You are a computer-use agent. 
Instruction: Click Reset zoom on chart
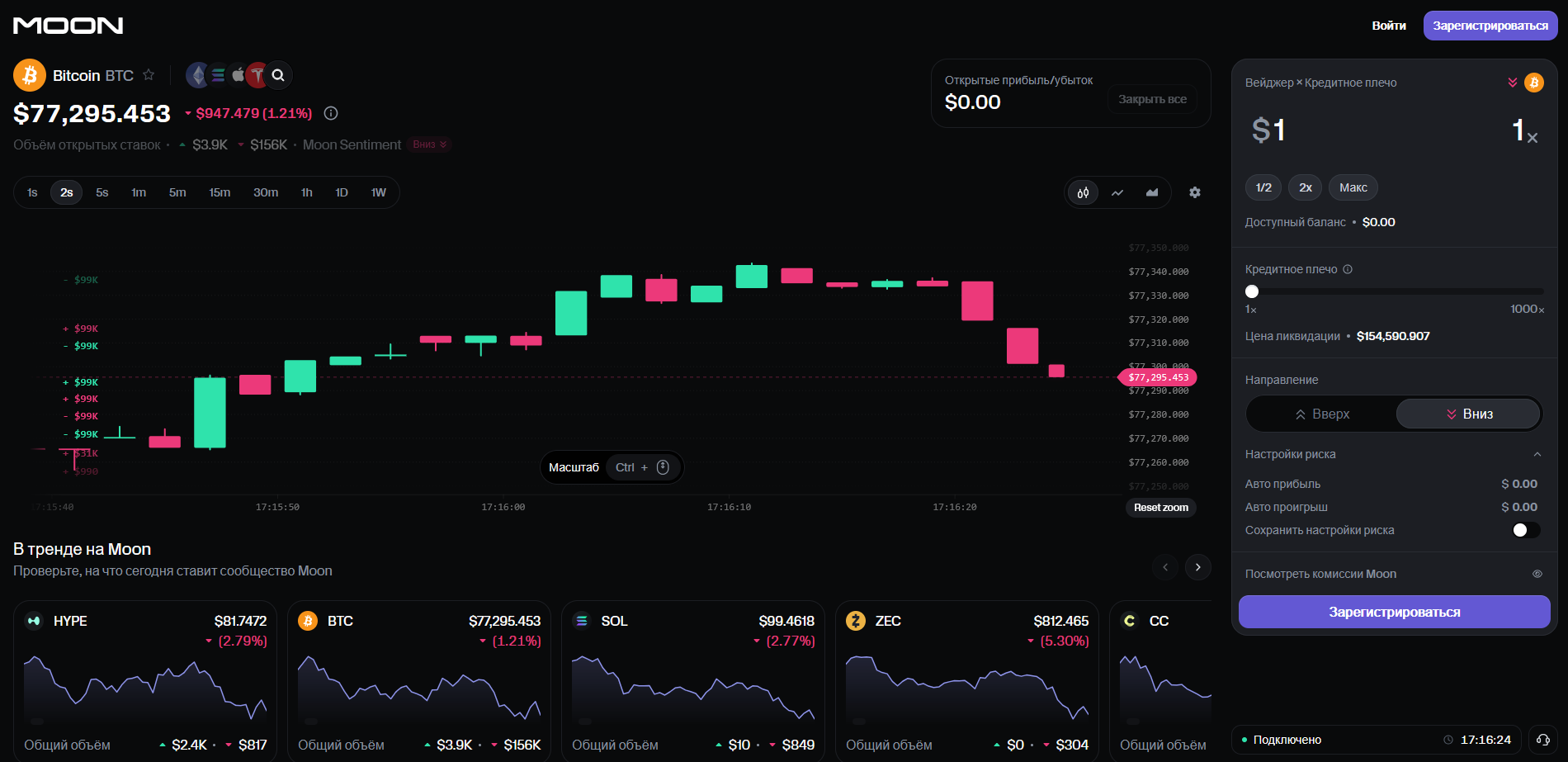(x=1161, y=508)
